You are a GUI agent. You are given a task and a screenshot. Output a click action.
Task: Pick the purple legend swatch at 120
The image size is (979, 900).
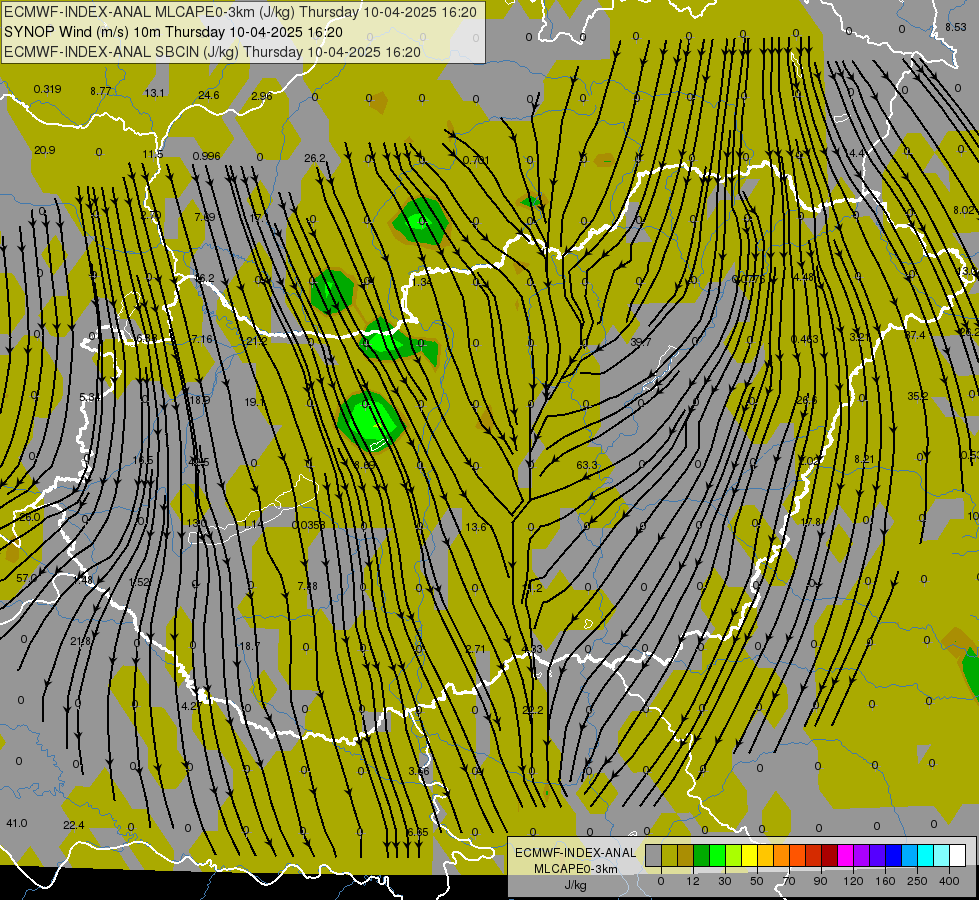click(x=862, y=855)
